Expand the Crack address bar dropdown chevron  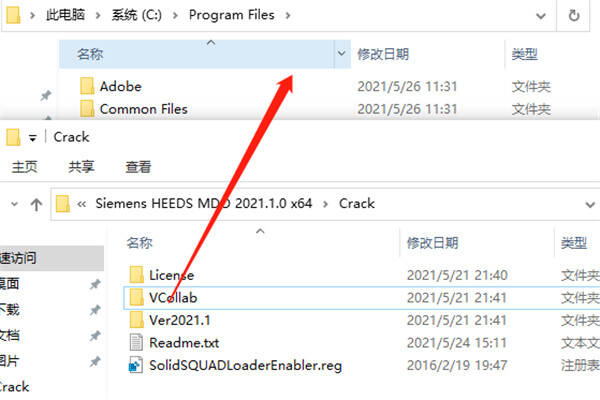(590, 204)
